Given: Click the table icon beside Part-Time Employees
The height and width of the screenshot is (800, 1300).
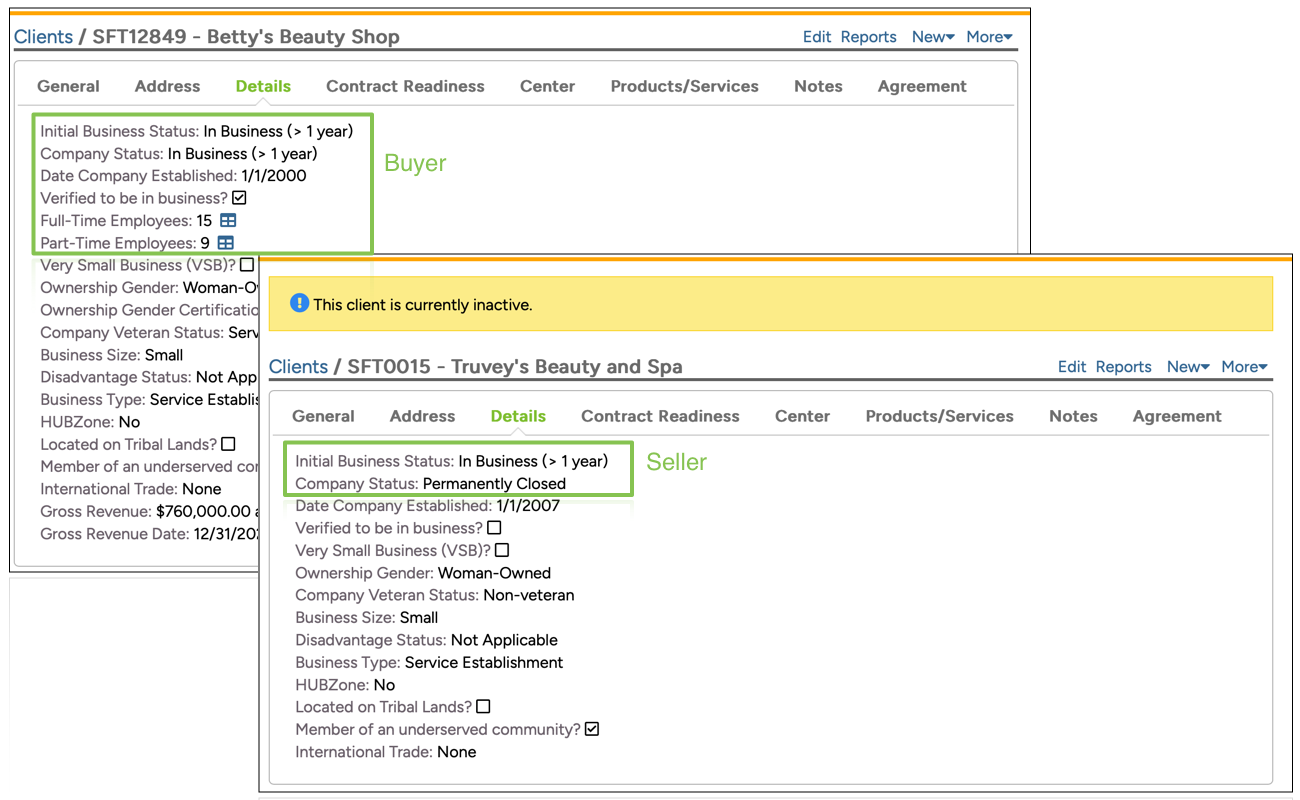Looking at the screenshot, I should pos(226,243).
